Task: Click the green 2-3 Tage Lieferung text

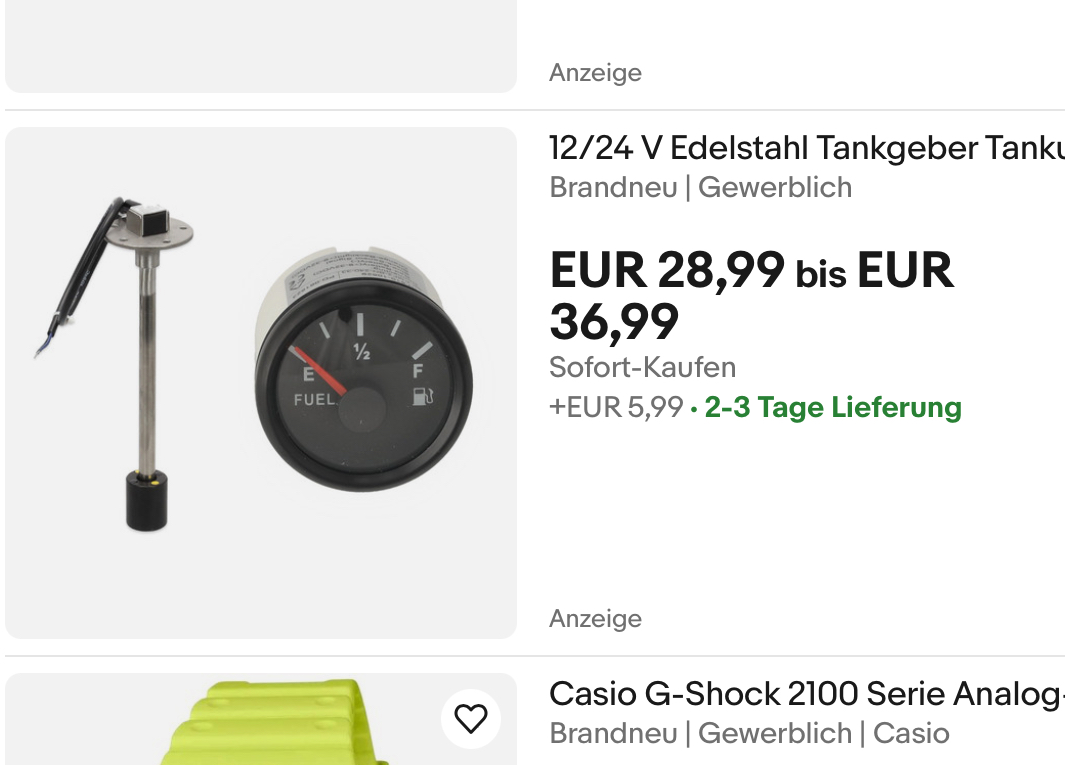Action: (x=833, y=408)
